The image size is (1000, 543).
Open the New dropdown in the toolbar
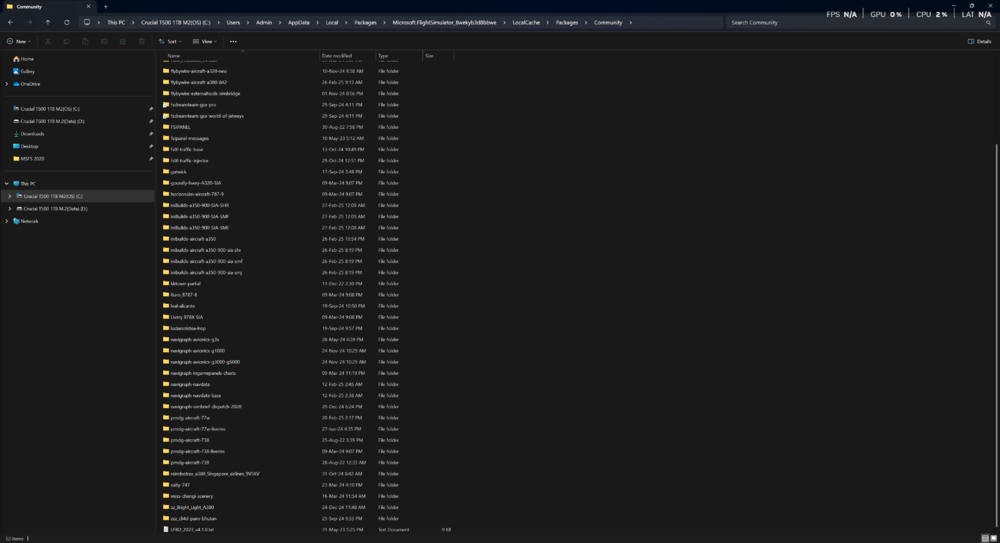tap(18, 41)
